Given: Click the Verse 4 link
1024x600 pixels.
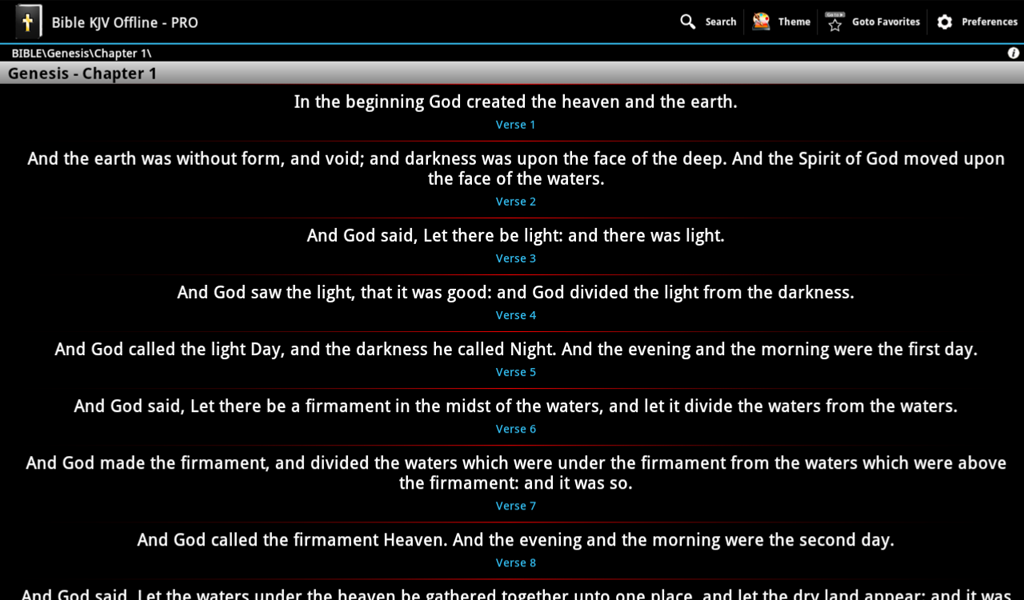Looking at the screenshot, I should pyautogui.click(x=515, y=315).
